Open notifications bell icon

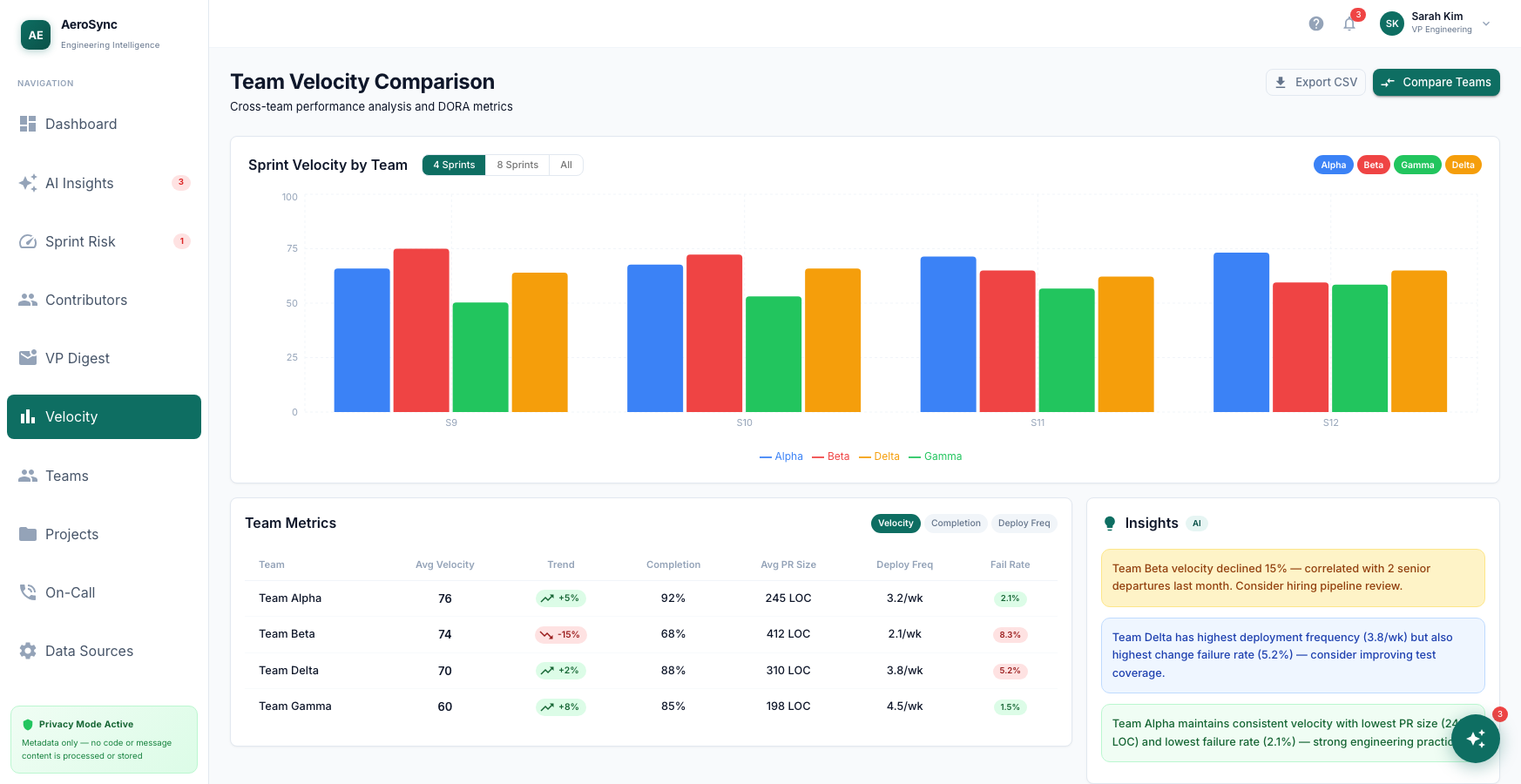pos(1349,24)
